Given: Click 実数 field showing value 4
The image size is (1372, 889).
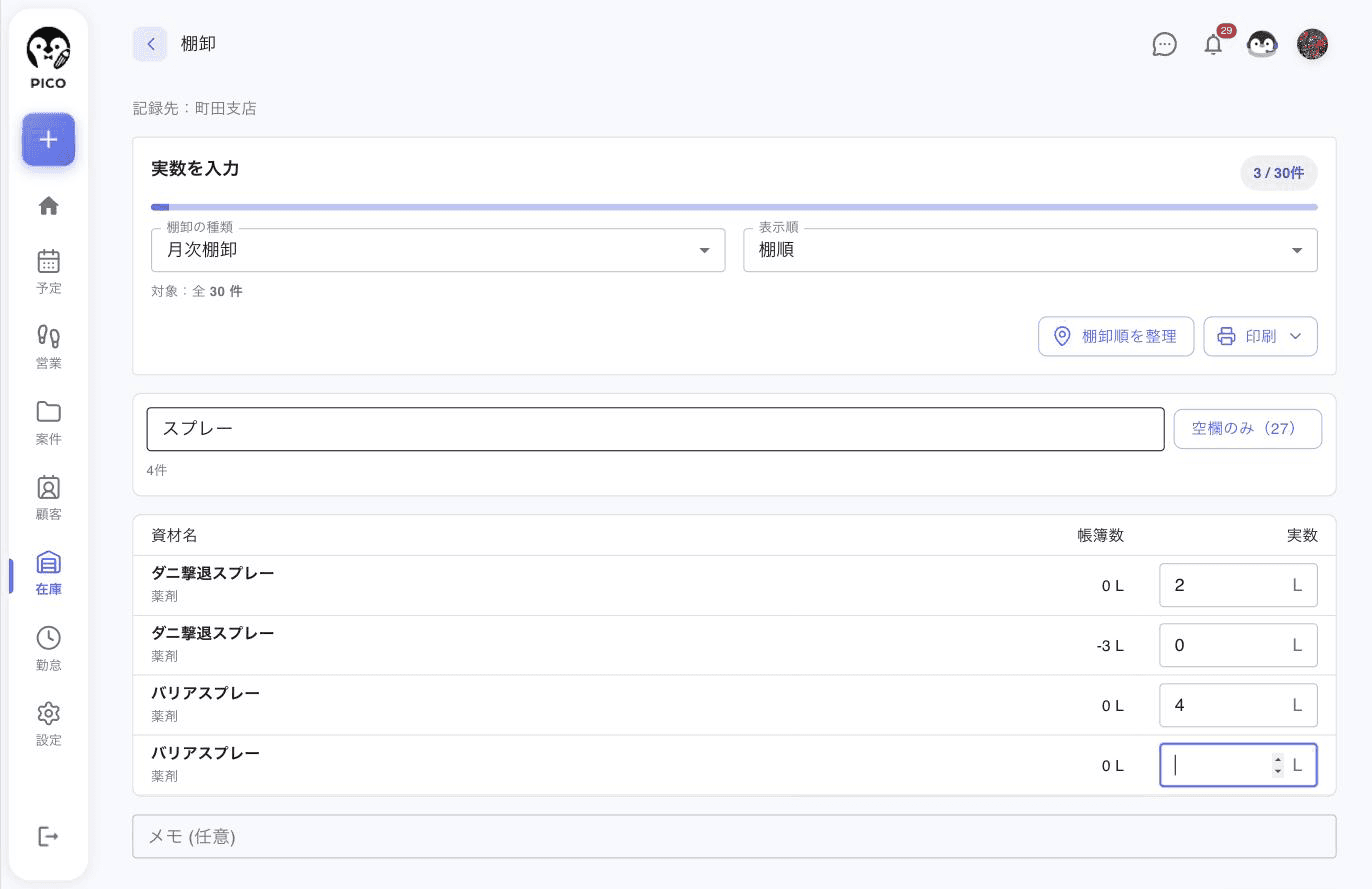Looking at the screenshot, I should coord(1238,705).
